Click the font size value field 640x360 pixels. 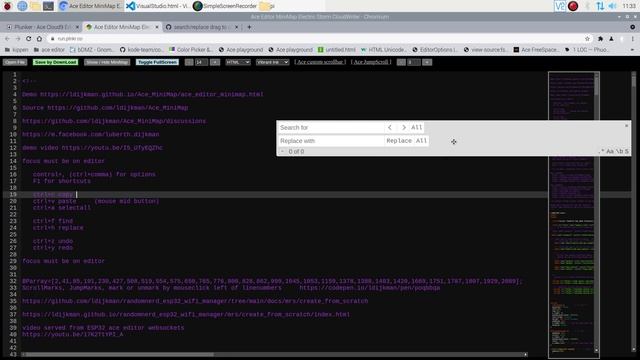click(202, 62)
